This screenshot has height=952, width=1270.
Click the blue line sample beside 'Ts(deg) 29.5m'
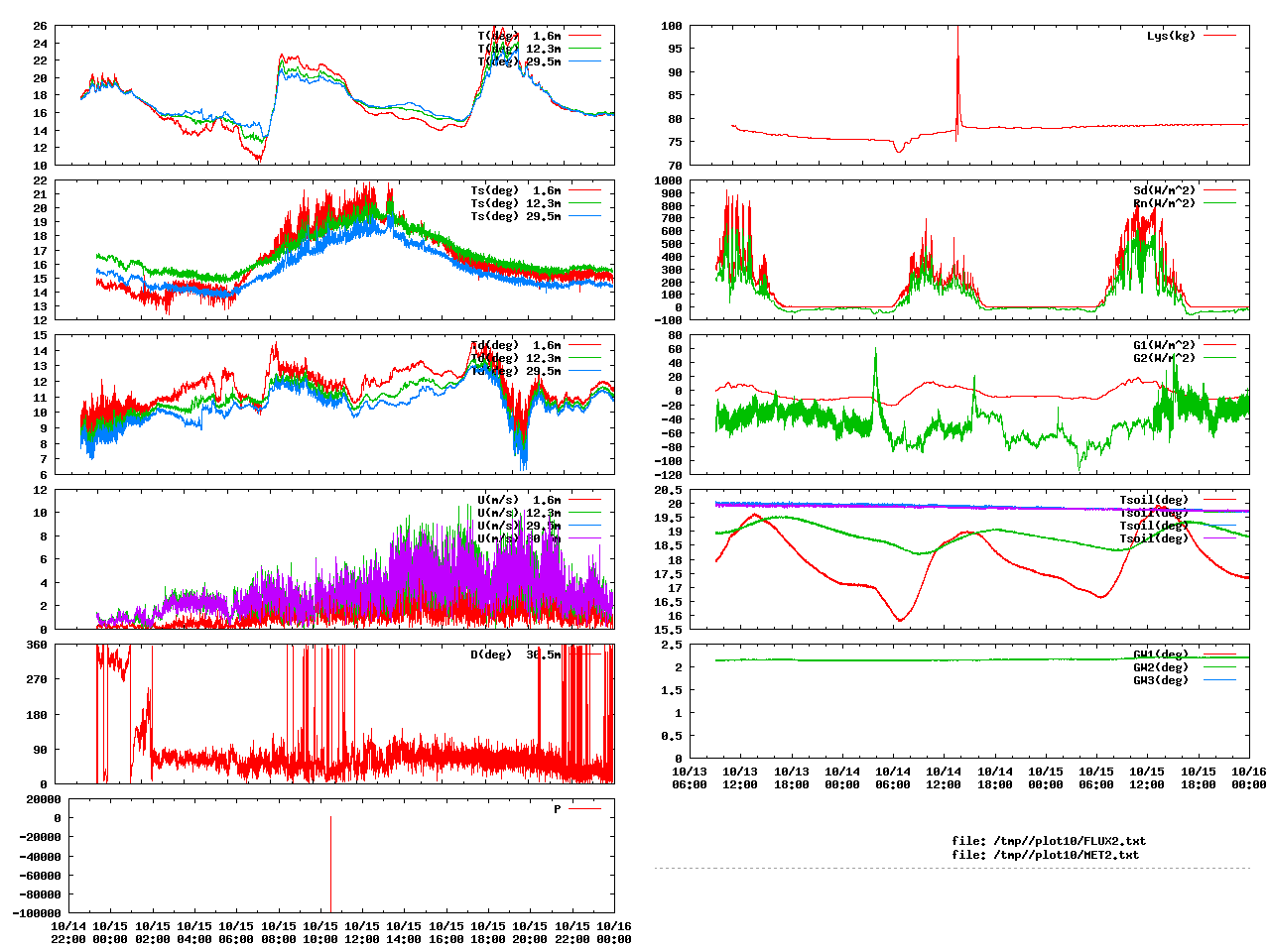pos(584,216)
